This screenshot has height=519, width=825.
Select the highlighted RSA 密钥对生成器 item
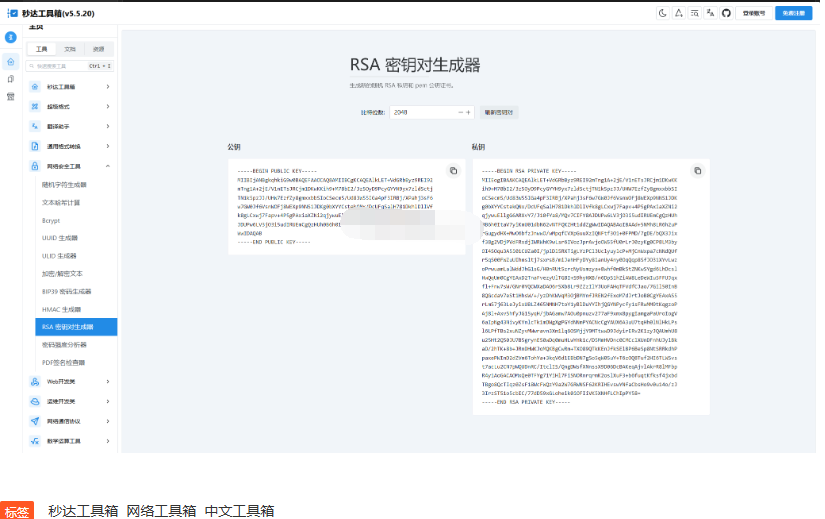coord(76,327)
